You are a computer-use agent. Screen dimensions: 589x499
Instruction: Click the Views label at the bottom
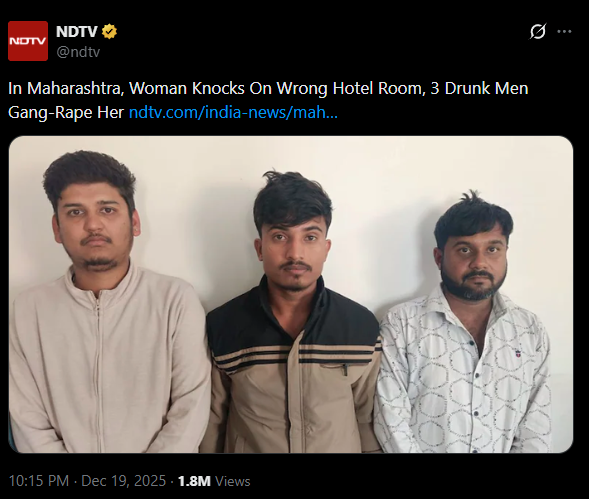pos(233,481)
